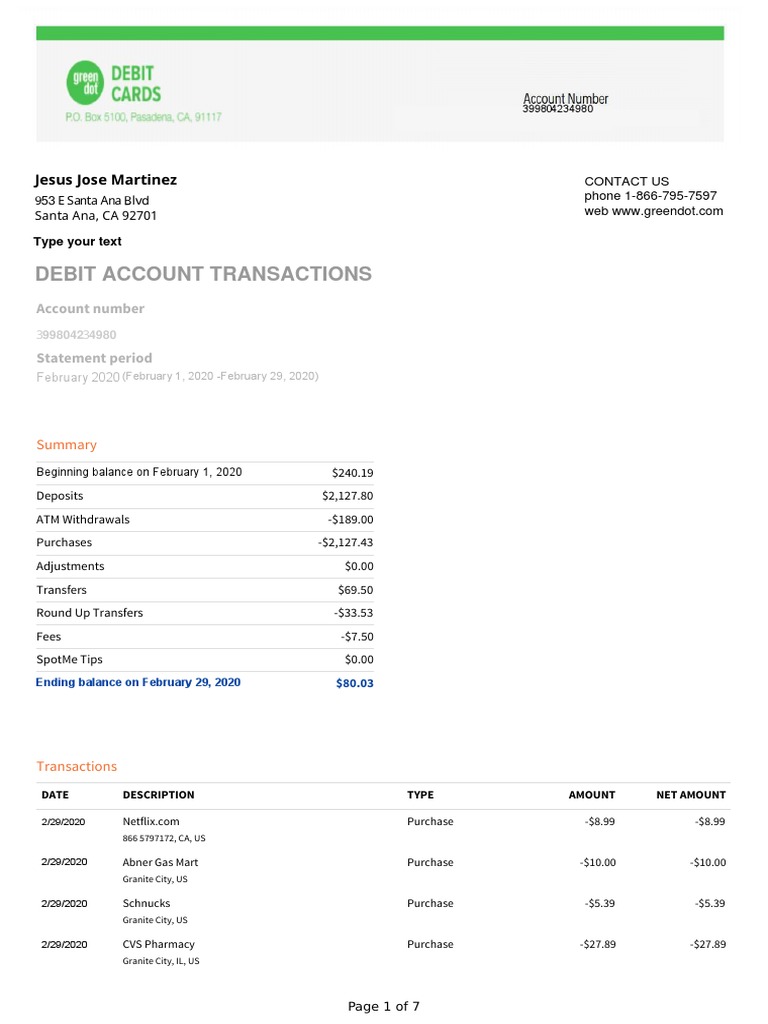This screenshot has width=768, height=1024.
Task: Click the Green Dot logo
Action: (x=85, y=83)
